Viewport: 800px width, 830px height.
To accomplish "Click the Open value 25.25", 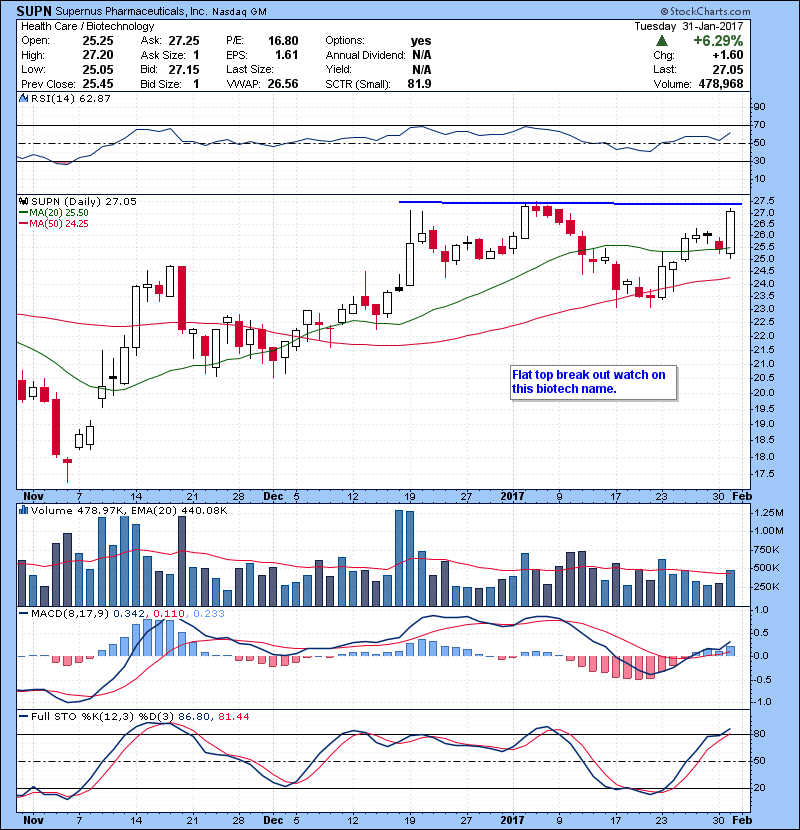I will (x=98, y=41).
